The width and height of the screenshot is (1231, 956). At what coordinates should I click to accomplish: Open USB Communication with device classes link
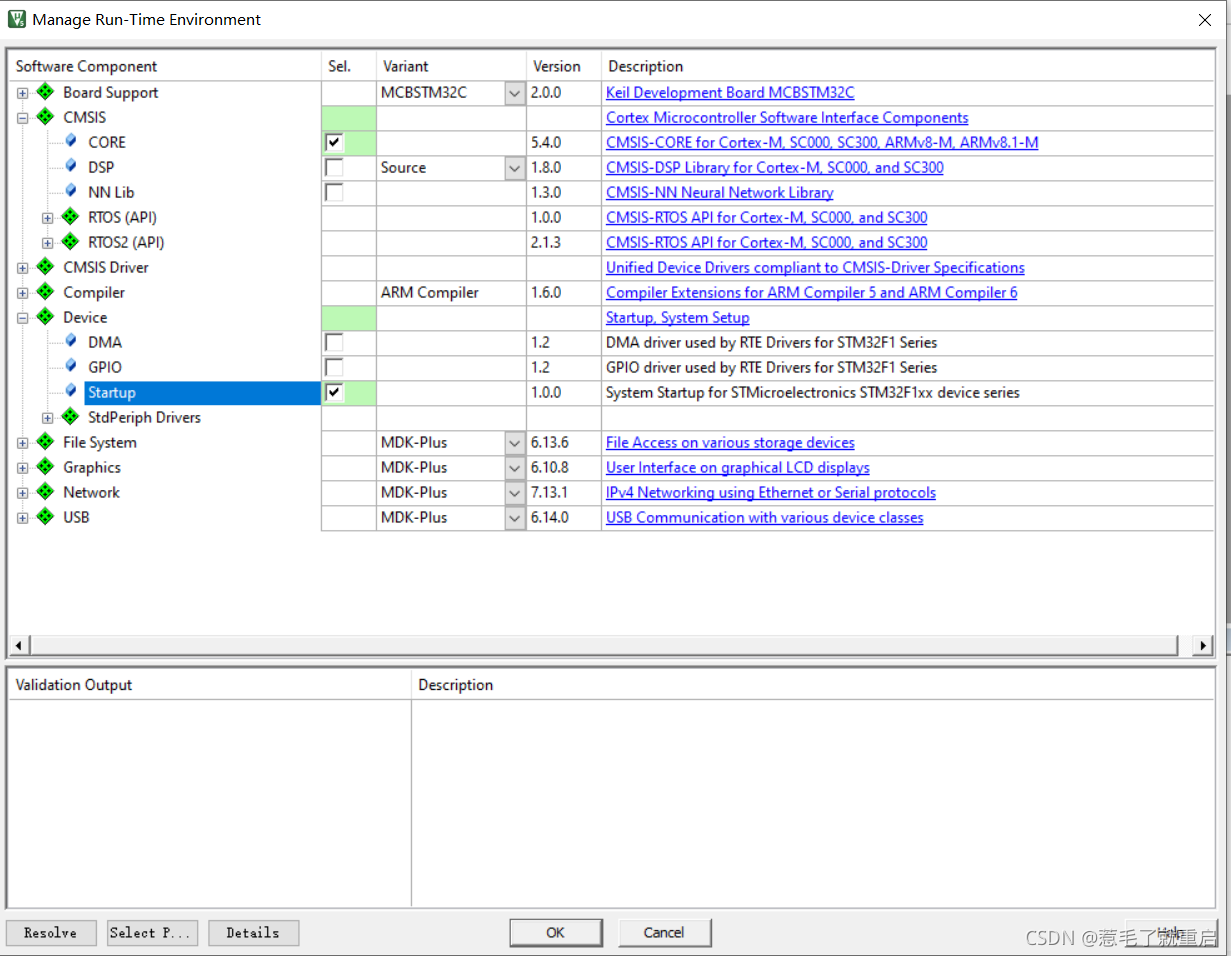click(765, 517)
